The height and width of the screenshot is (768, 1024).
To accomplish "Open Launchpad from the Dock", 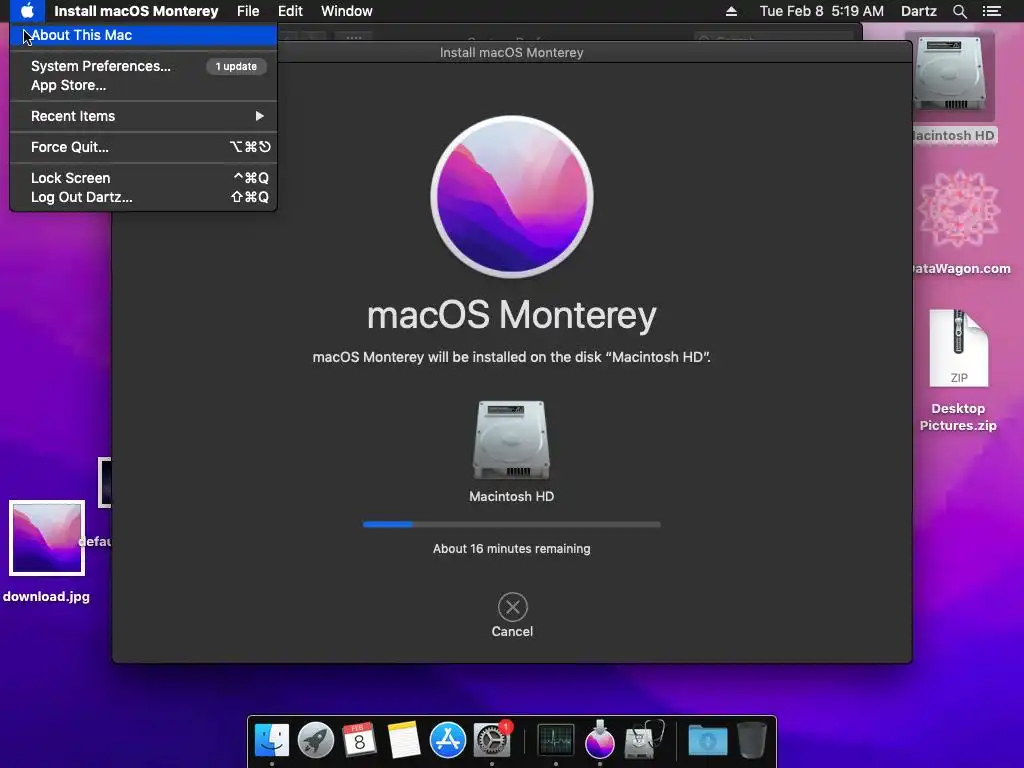I will pos(315,741).
